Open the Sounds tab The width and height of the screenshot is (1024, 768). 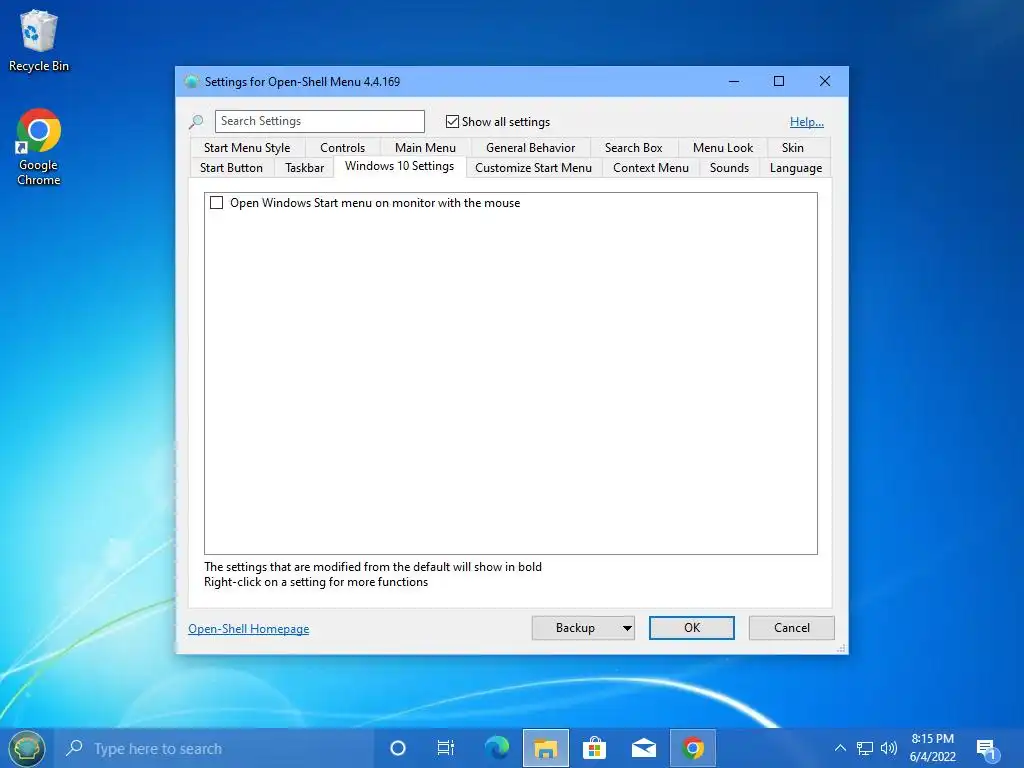tap(729, 168)
